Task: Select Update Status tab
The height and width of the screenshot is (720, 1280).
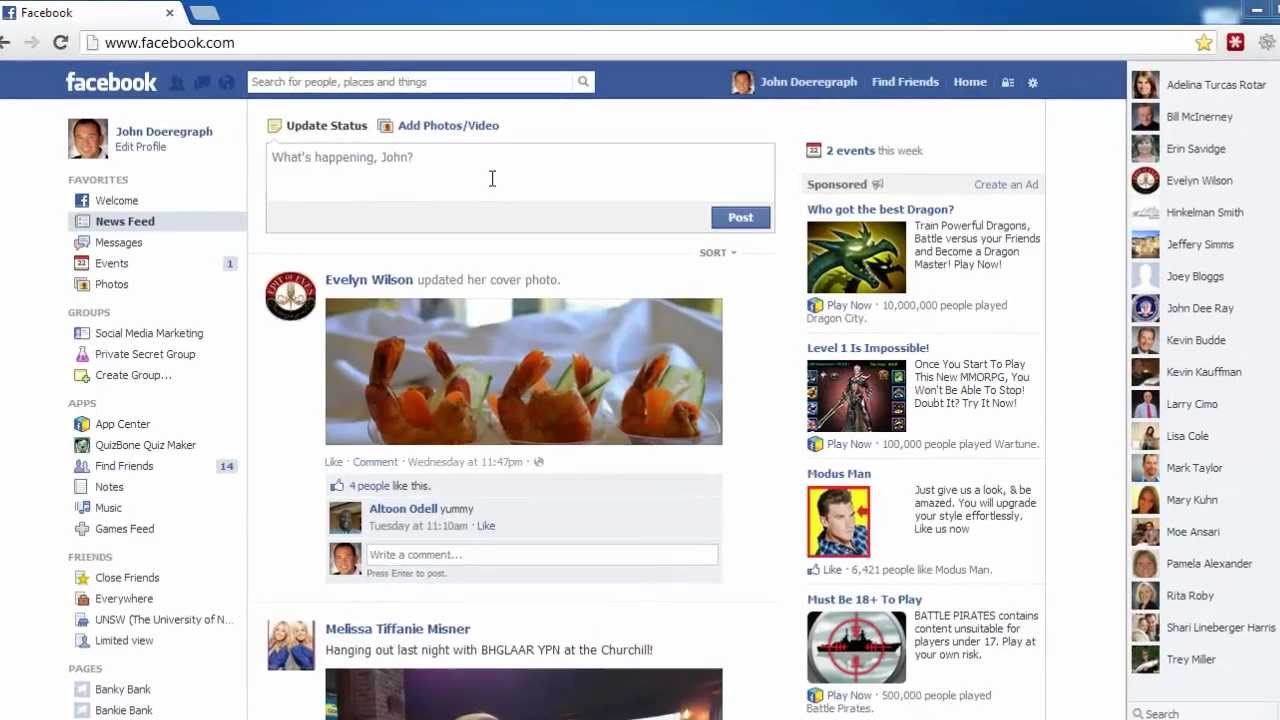Action: pos(317,126)
